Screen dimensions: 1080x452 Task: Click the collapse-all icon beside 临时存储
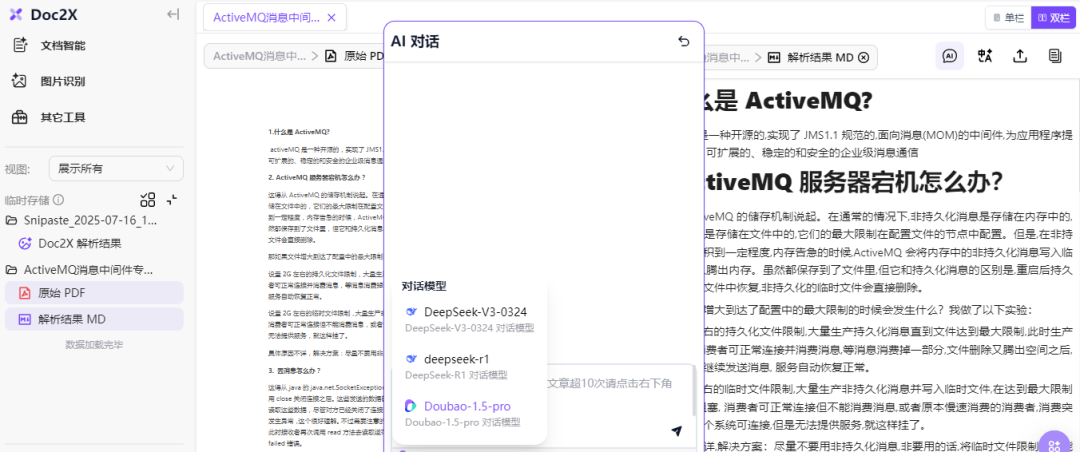[172, 200]
